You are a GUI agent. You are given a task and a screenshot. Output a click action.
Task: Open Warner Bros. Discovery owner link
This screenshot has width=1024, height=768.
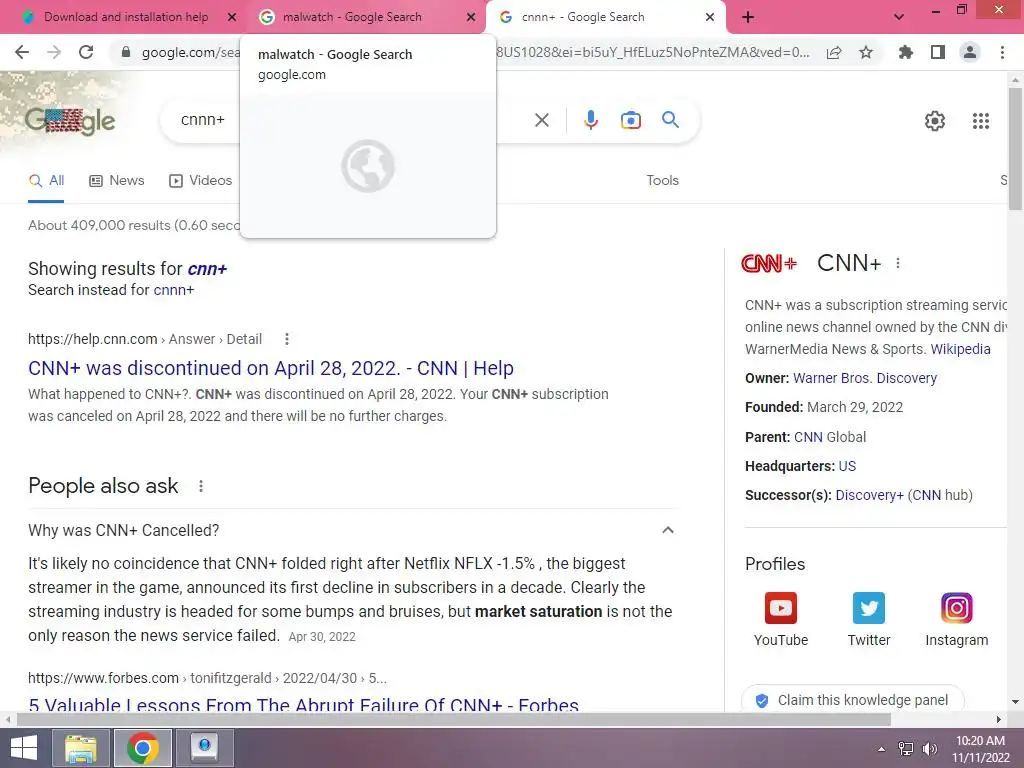coord(865,378)
